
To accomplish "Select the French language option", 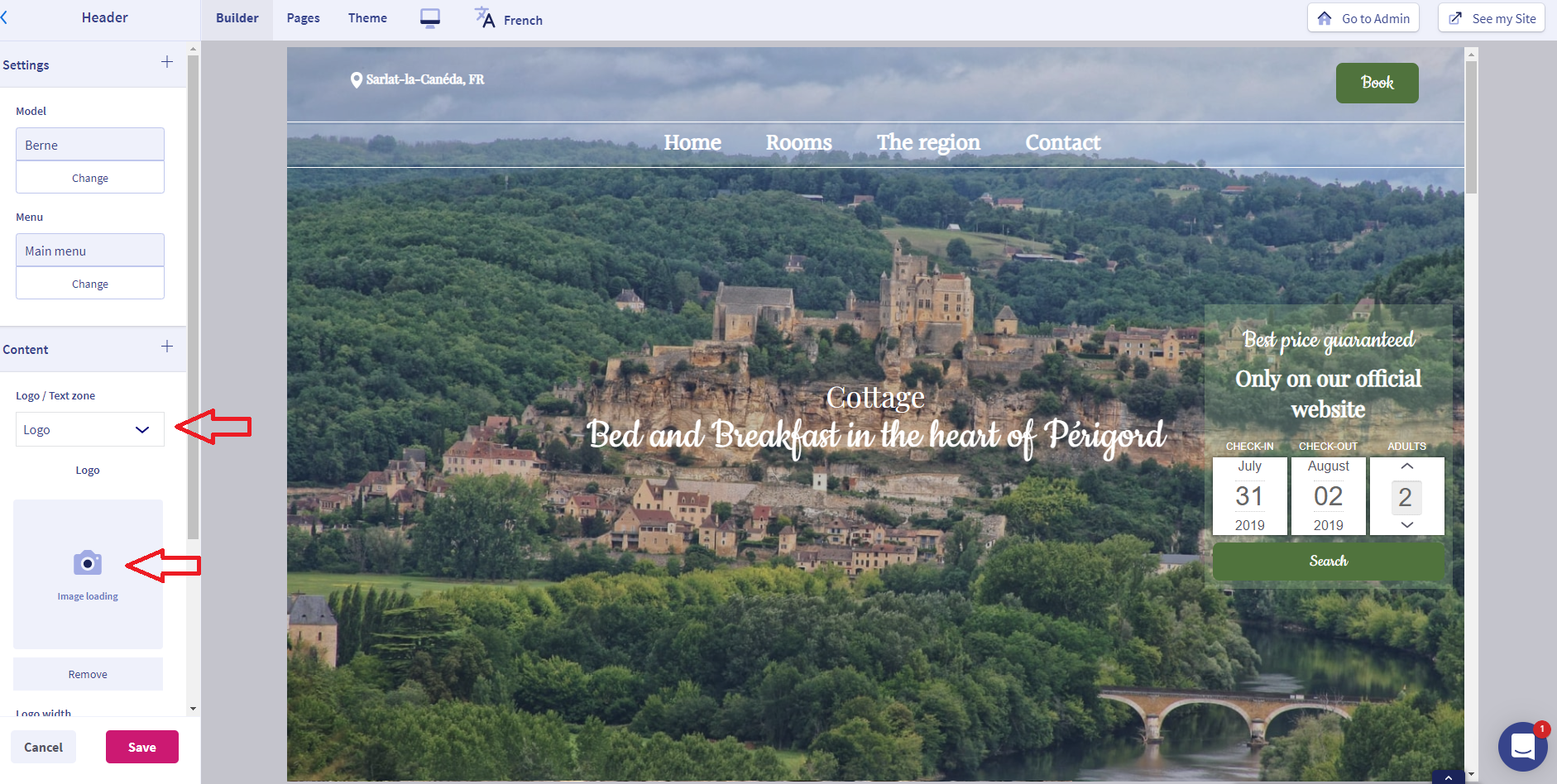I will (x=523, y=20).
